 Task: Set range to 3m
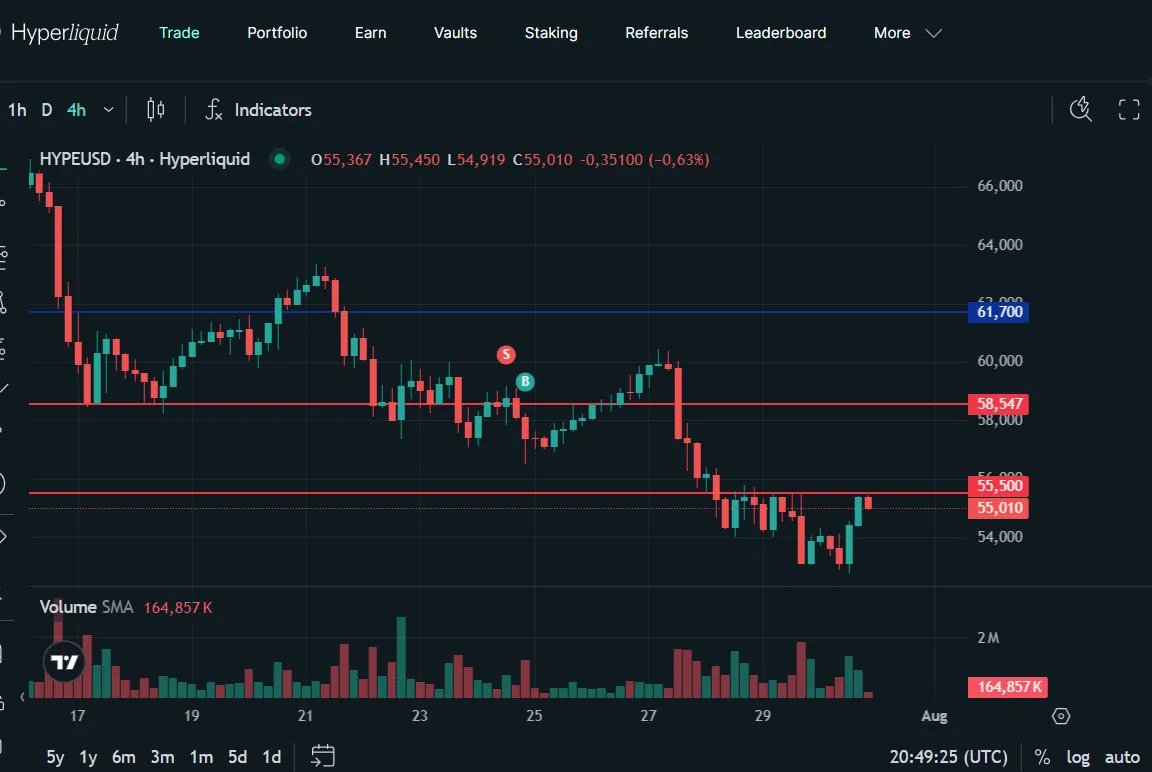(x=162, y=757)
